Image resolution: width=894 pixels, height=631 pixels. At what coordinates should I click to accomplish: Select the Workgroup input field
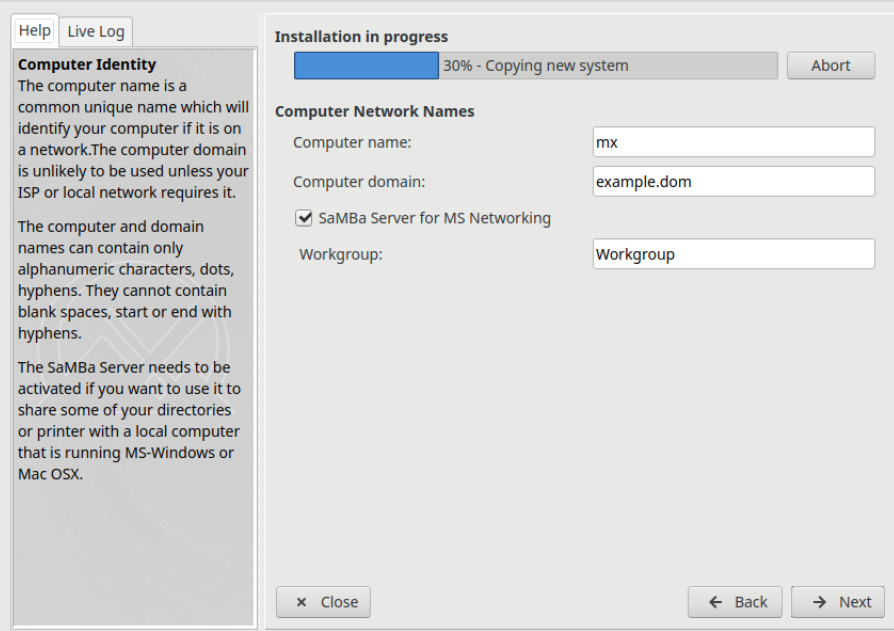click(733, 254)
